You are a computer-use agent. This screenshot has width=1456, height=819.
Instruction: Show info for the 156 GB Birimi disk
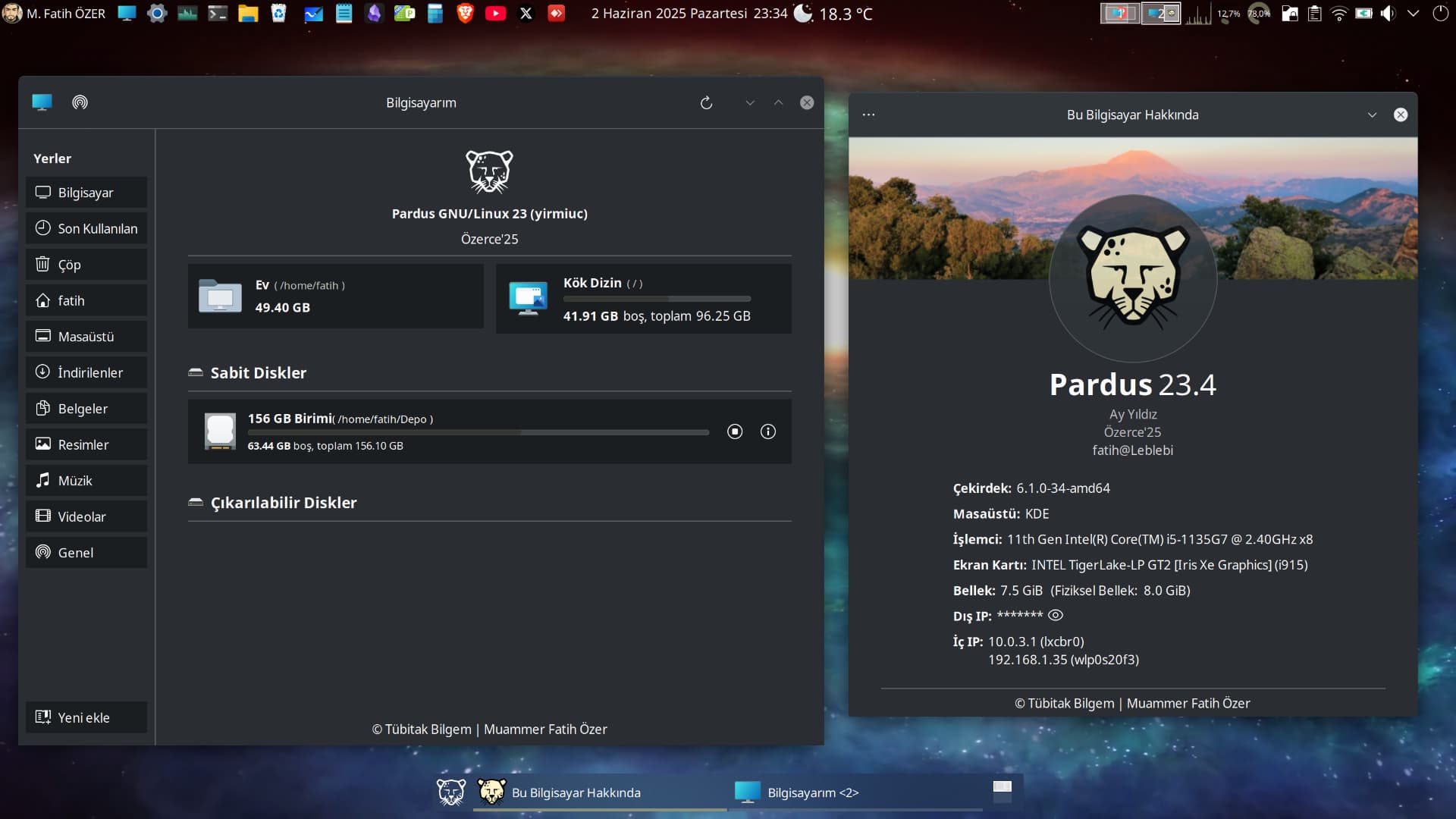768,431
